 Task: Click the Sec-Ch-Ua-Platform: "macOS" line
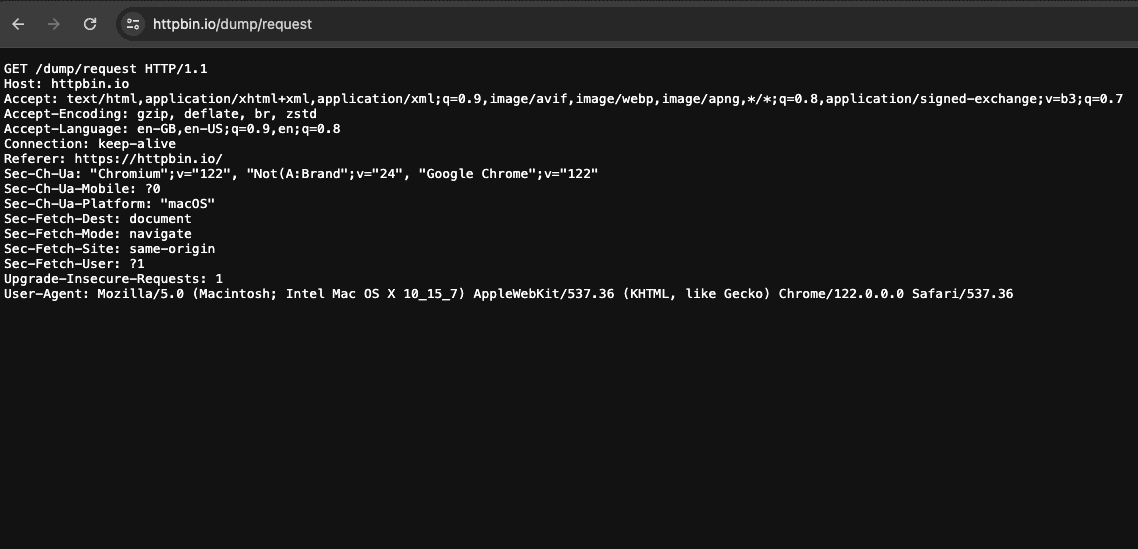pos(110,204)
